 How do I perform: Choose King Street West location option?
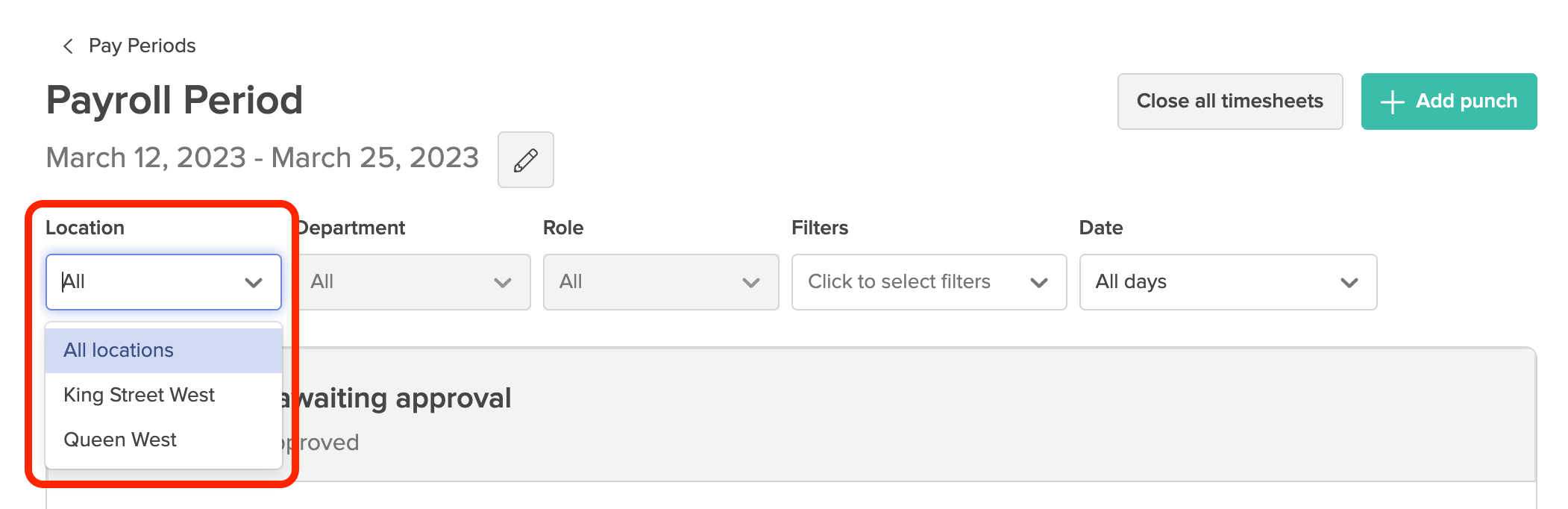[139, 395]
